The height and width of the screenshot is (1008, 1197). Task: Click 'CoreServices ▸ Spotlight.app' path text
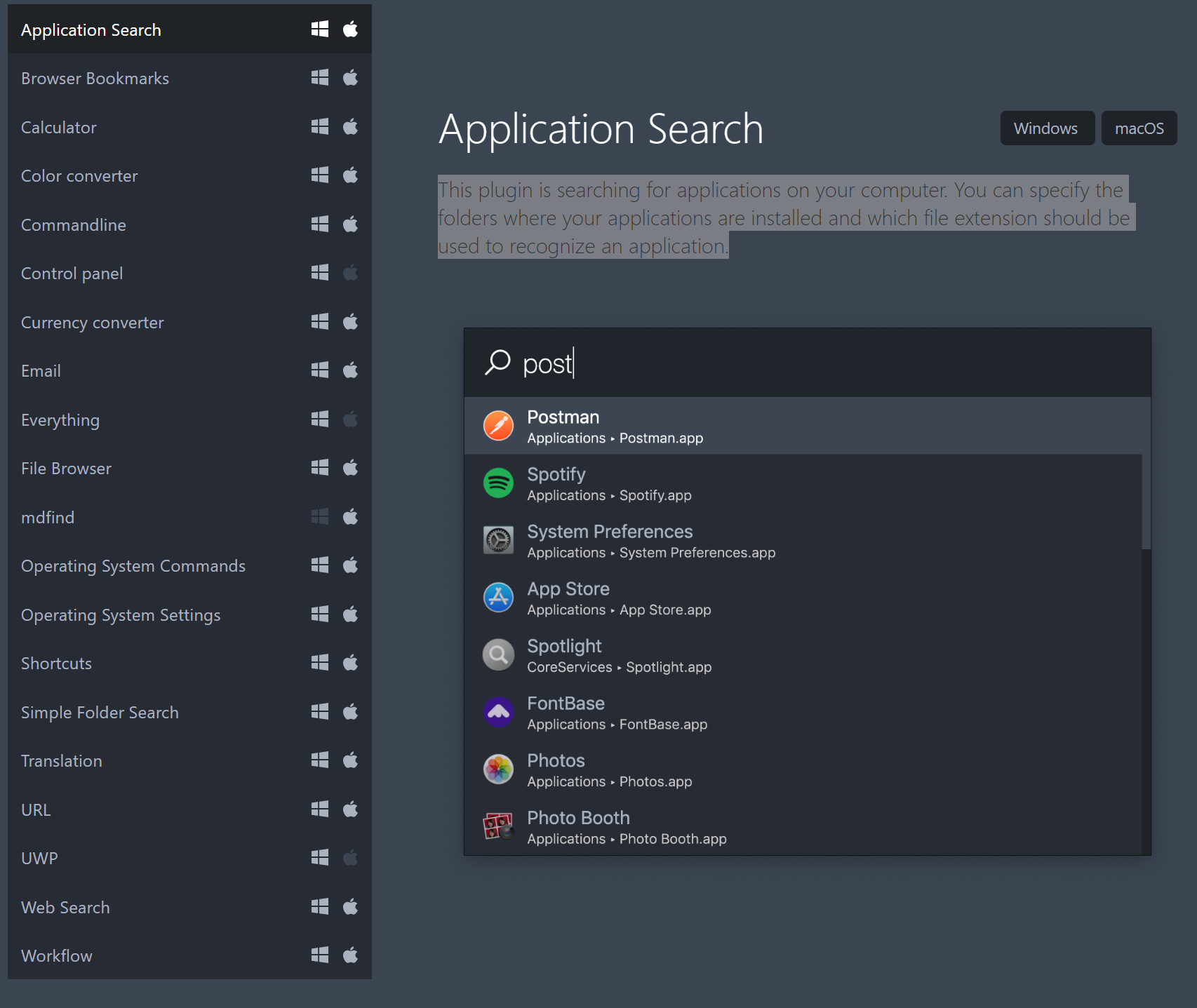point(619,667)
